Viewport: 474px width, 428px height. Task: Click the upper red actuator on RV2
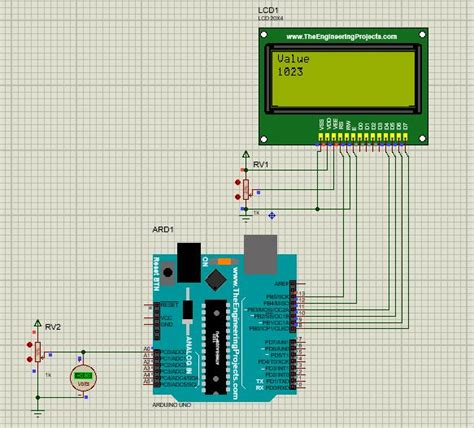click(30, 345)
